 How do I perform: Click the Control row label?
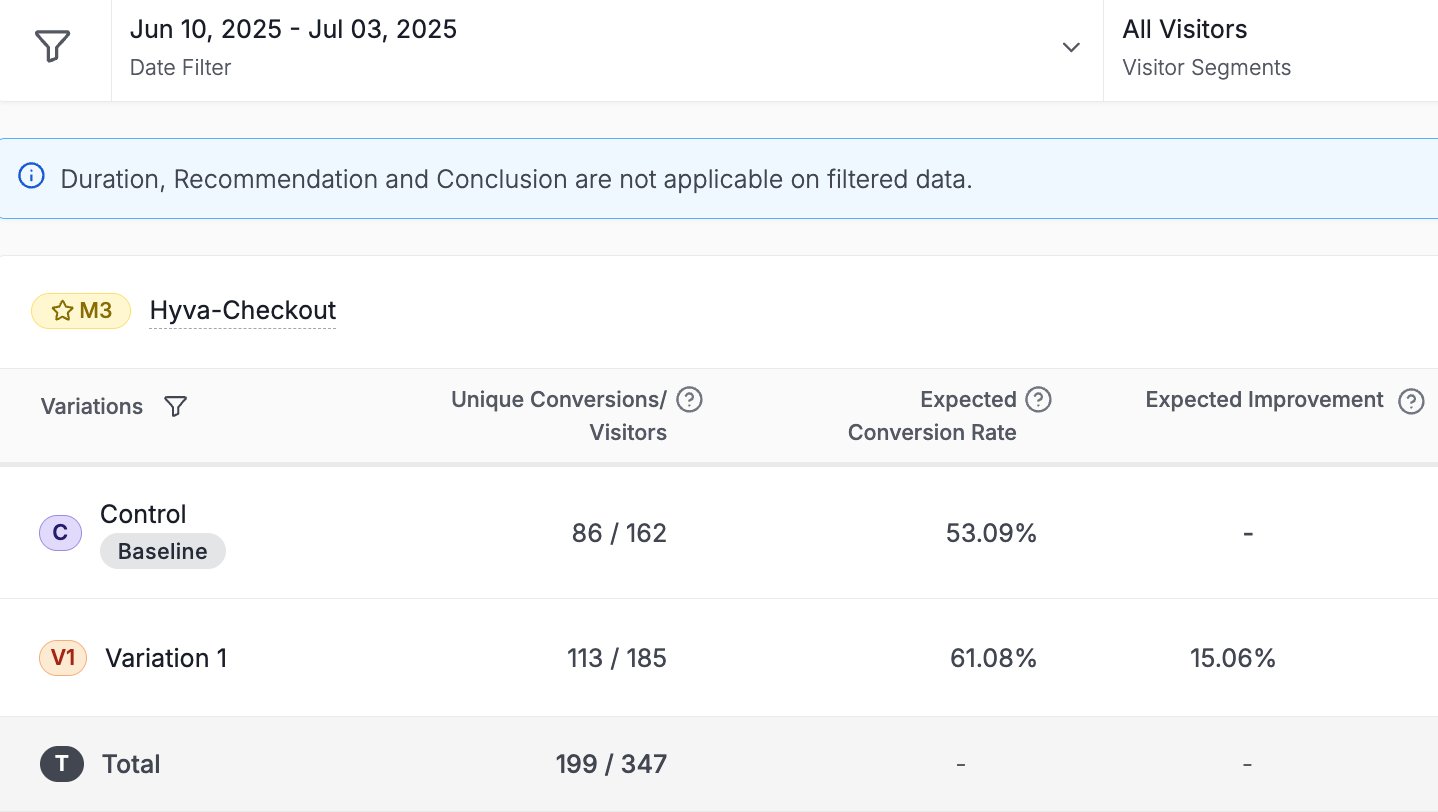[x=143, y=514]
